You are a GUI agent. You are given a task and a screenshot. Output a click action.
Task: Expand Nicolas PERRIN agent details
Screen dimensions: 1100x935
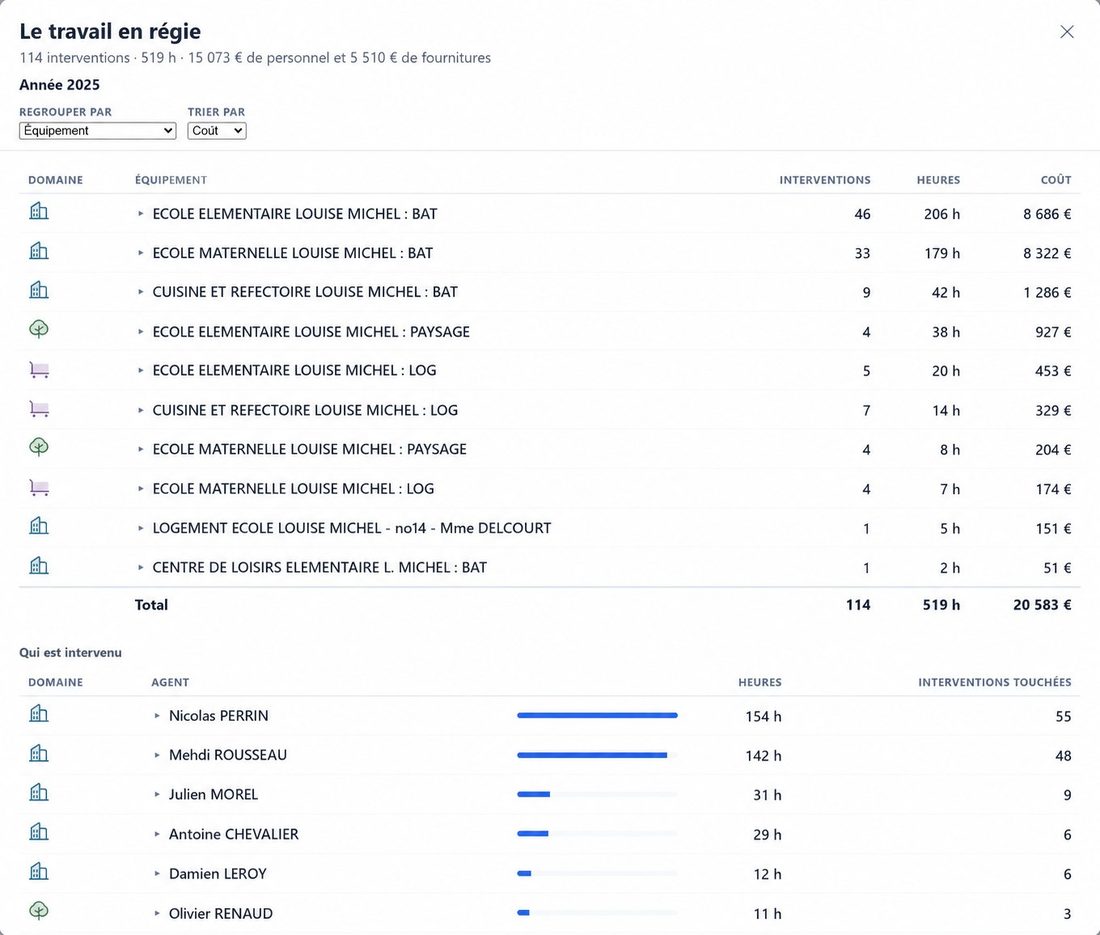tap(157, 715)
